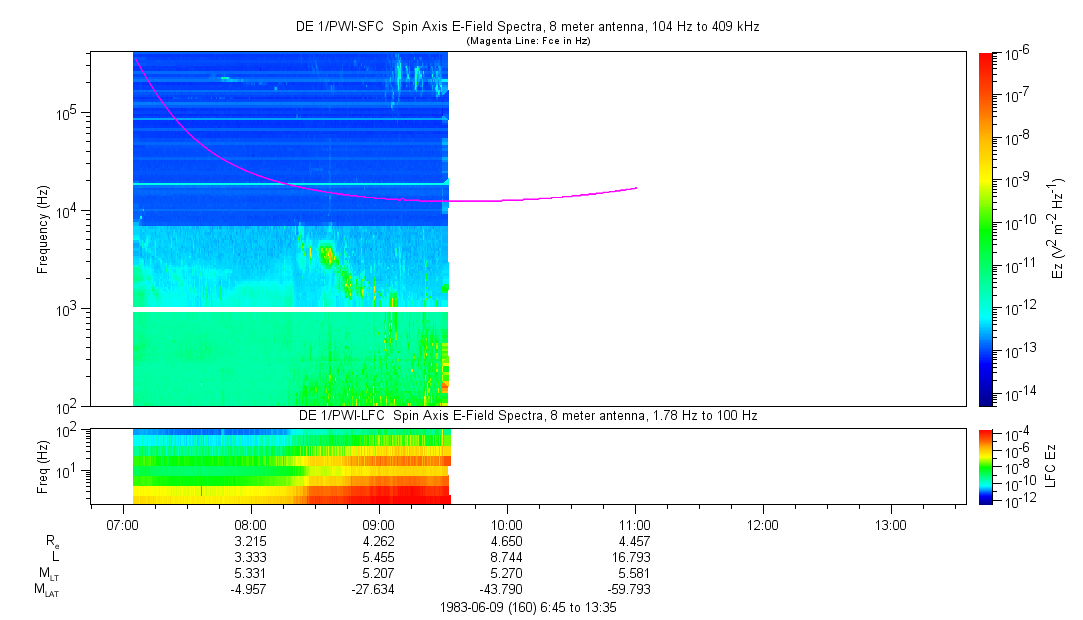Click the 10^-10 label on the Ez color bar
The width and height of the screenshot is (1083, 620).
pyautogui.click(x=1019, y=223)
